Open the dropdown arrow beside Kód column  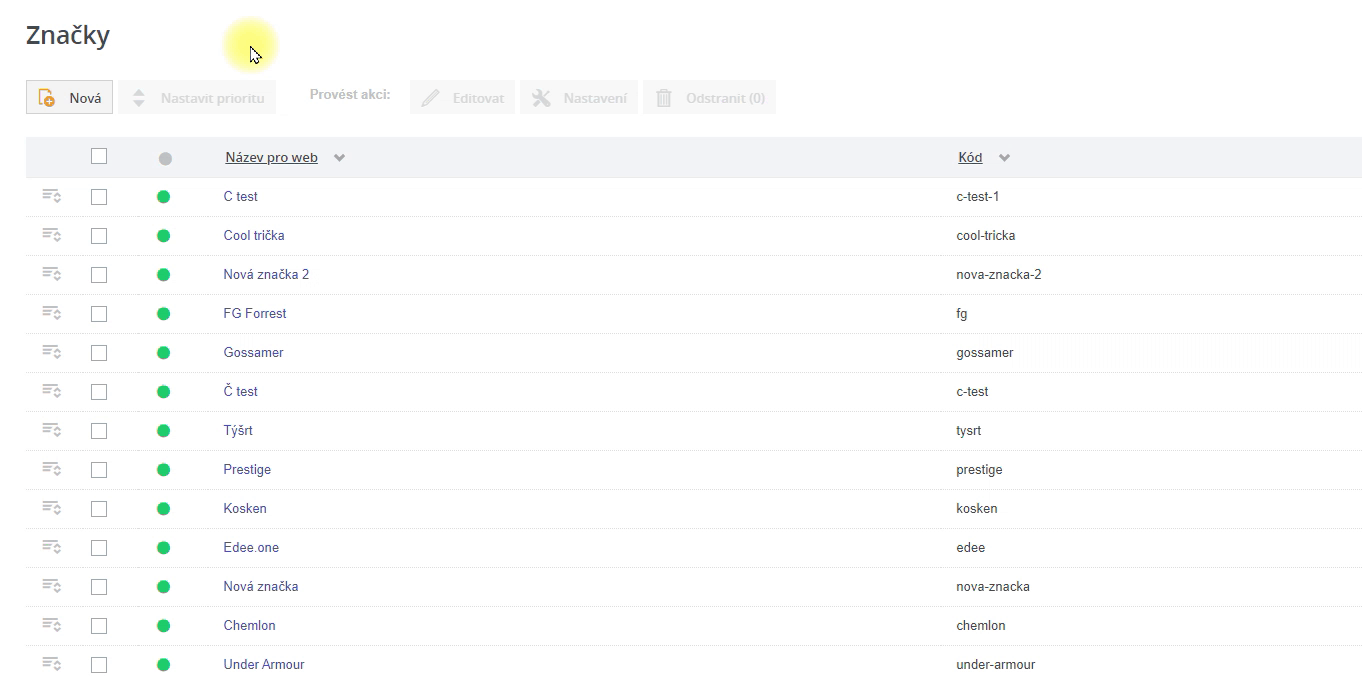(x=1004, y=158)
